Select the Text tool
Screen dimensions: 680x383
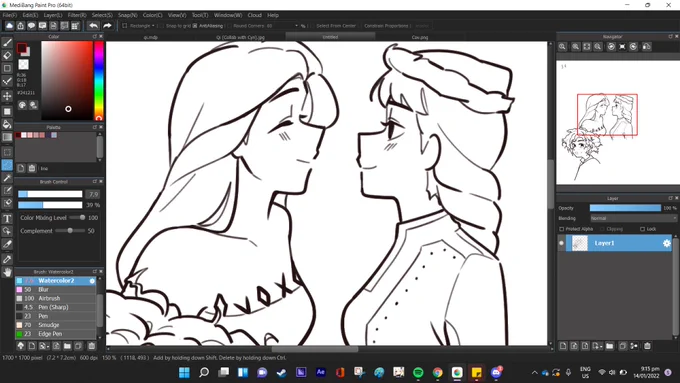click(7, 218)
